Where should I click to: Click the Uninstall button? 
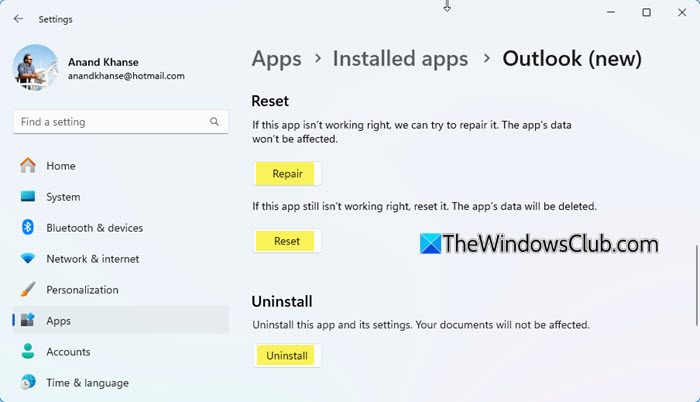287,355
